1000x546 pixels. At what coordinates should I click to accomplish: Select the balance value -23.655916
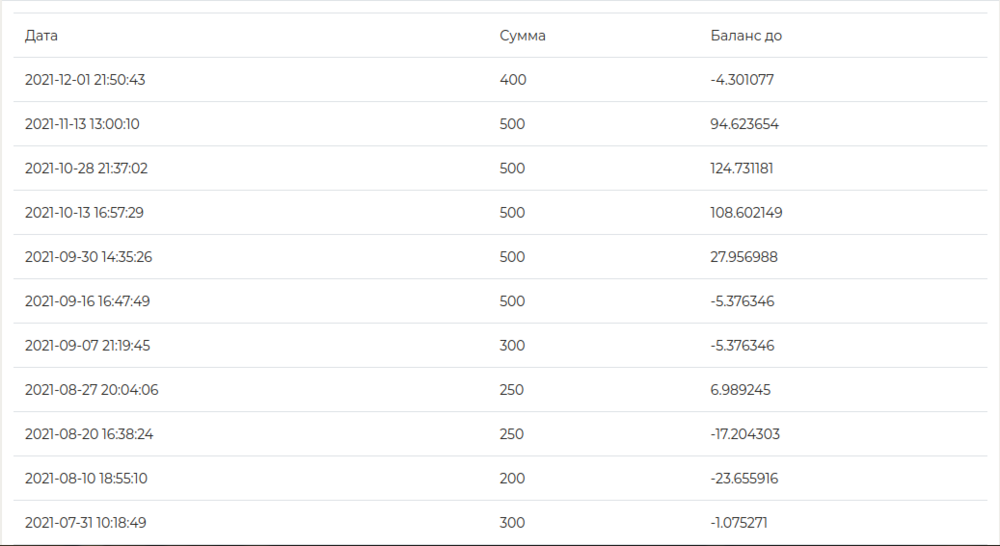tap(744, 478)
